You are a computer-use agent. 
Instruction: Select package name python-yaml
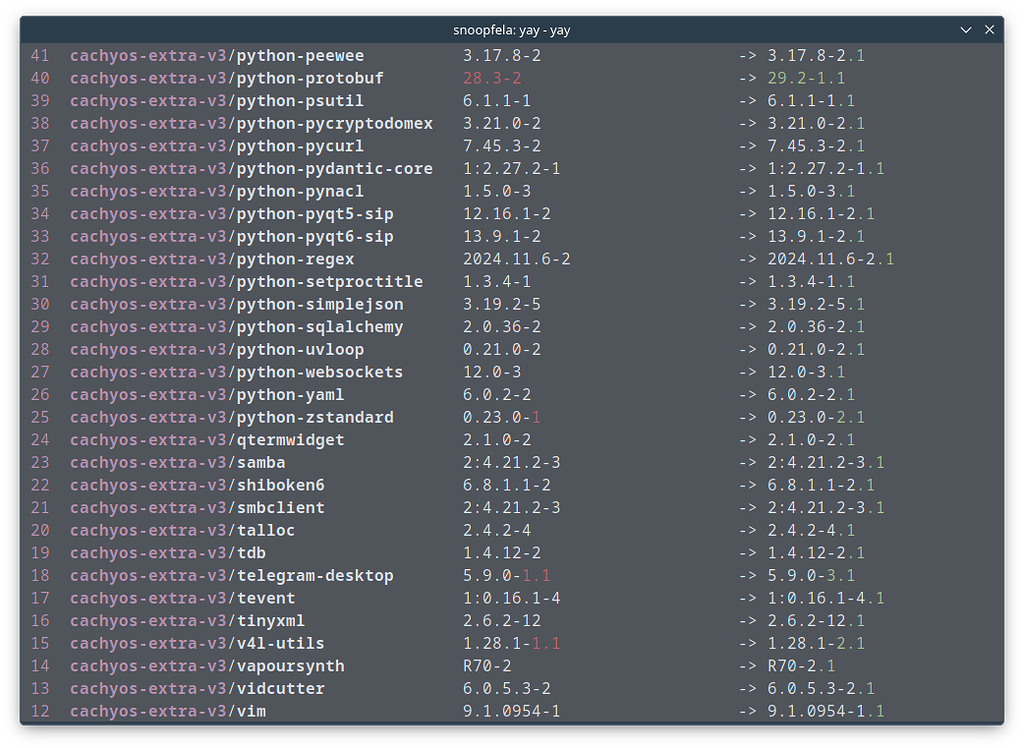click(291, 395)
